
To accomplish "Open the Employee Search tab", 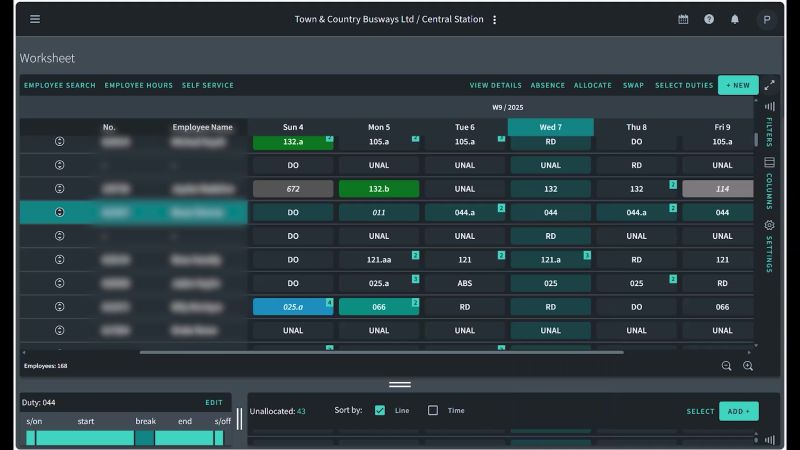I will coord(60,85).
